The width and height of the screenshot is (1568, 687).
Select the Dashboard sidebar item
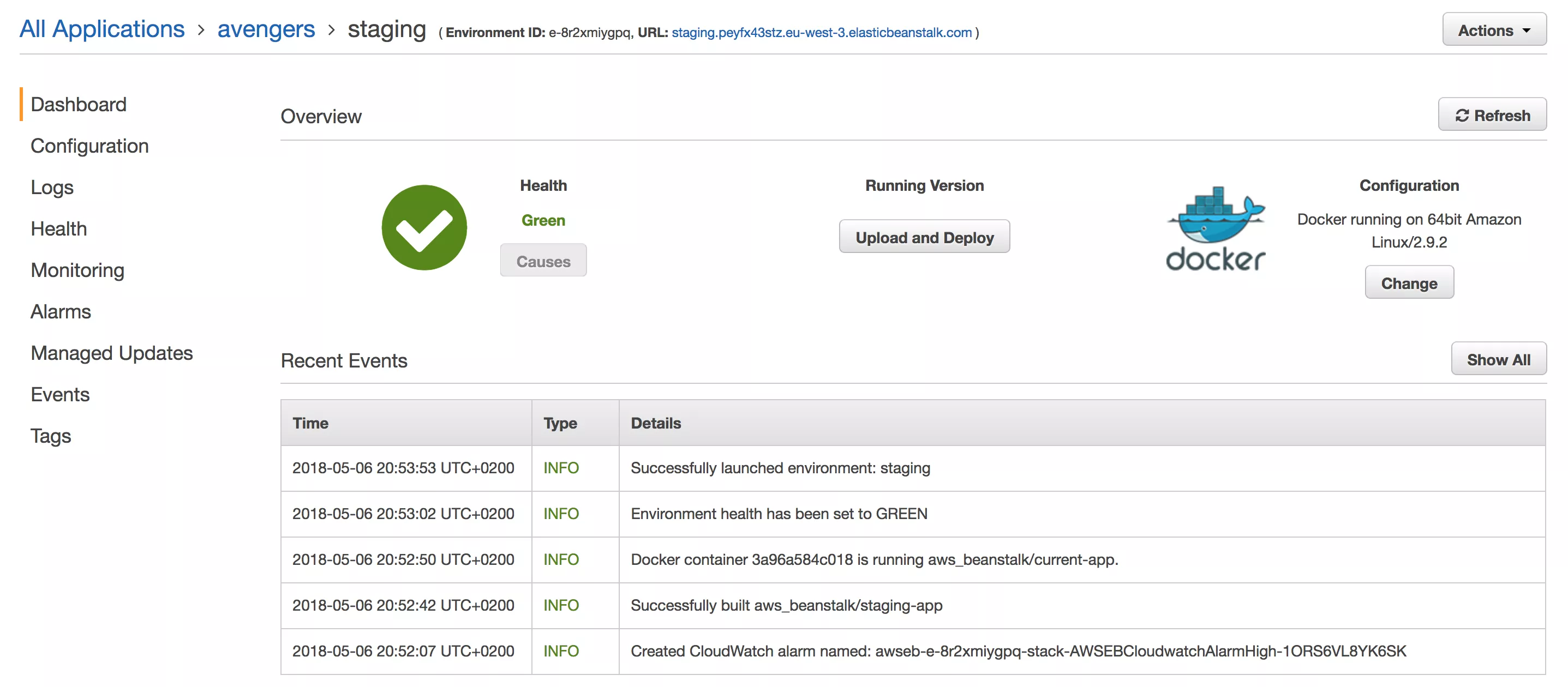78,104
